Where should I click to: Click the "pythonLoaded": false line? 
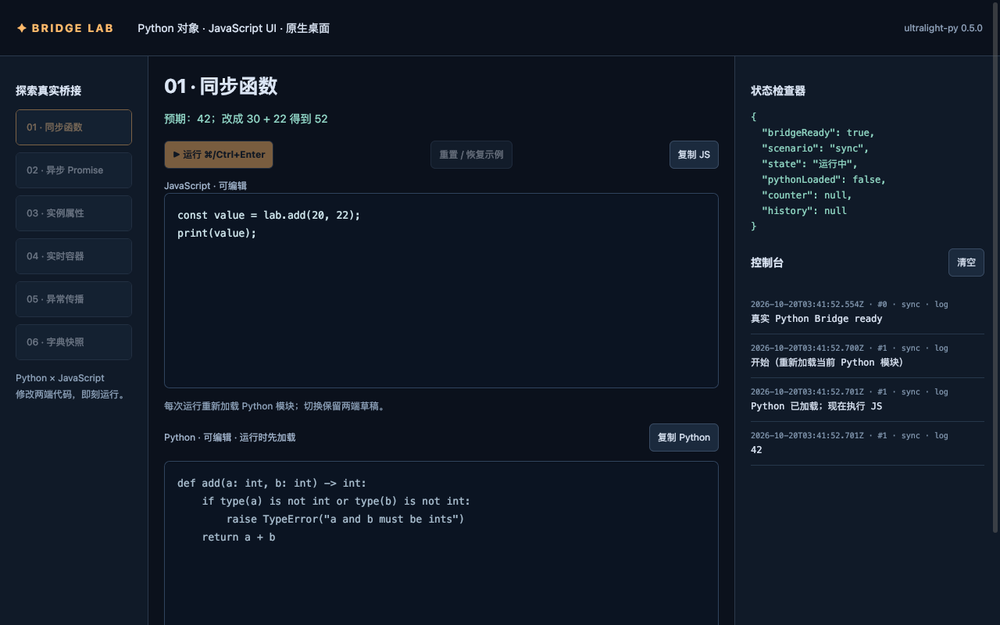823,179
